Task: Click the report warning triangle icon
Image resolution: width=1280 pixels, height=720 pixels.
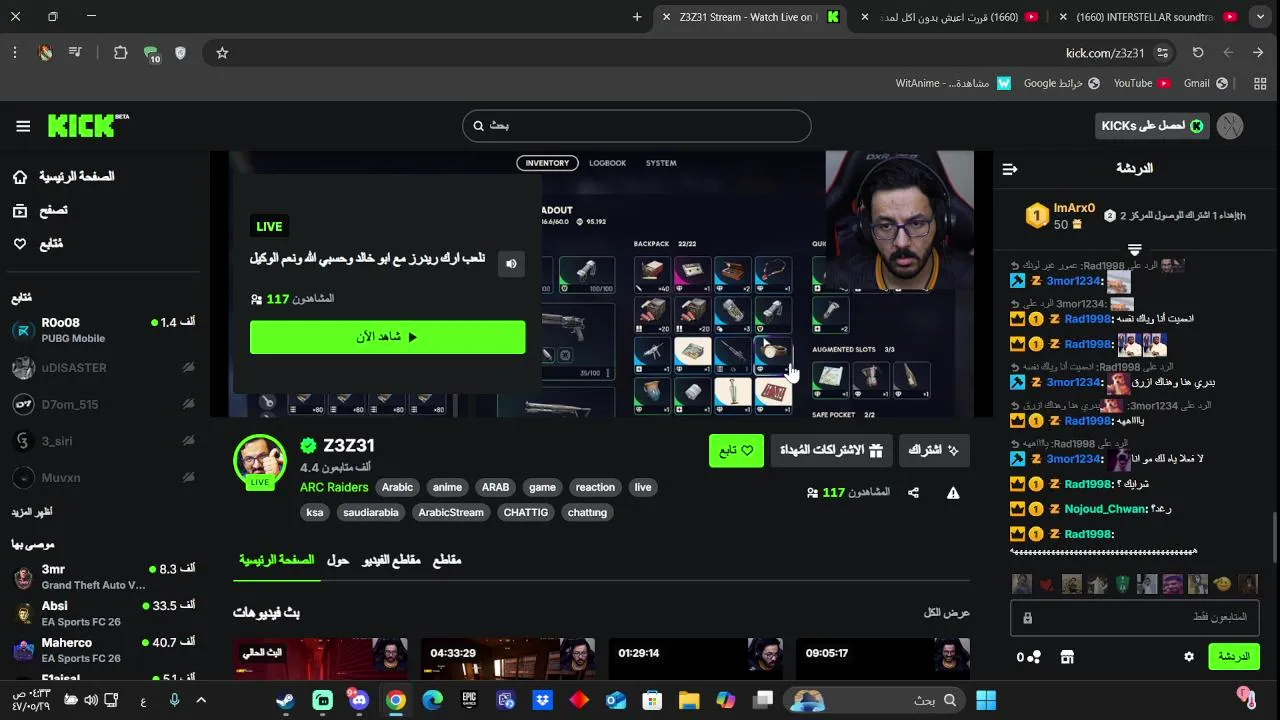Action: pyautogui.click(x=953, y=493)
